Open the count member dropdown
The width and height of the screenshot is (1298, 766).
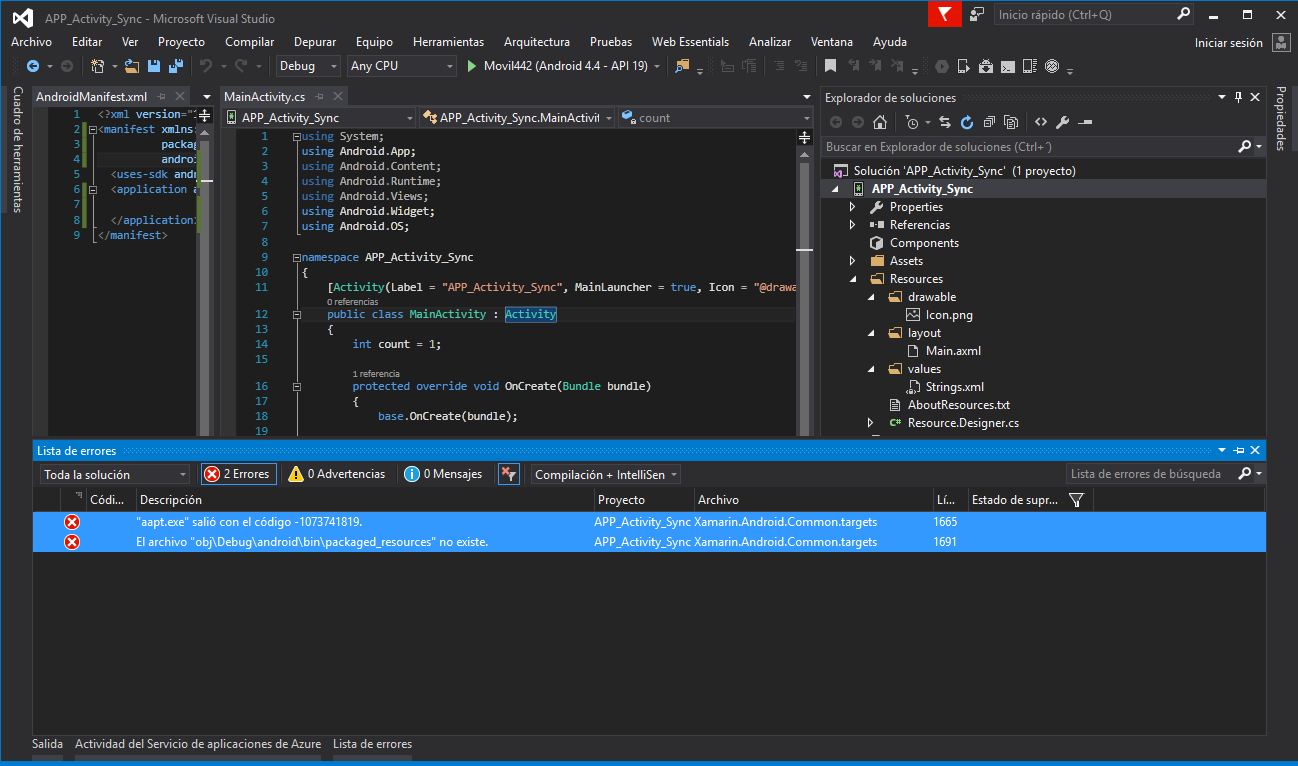pos(717,118)
